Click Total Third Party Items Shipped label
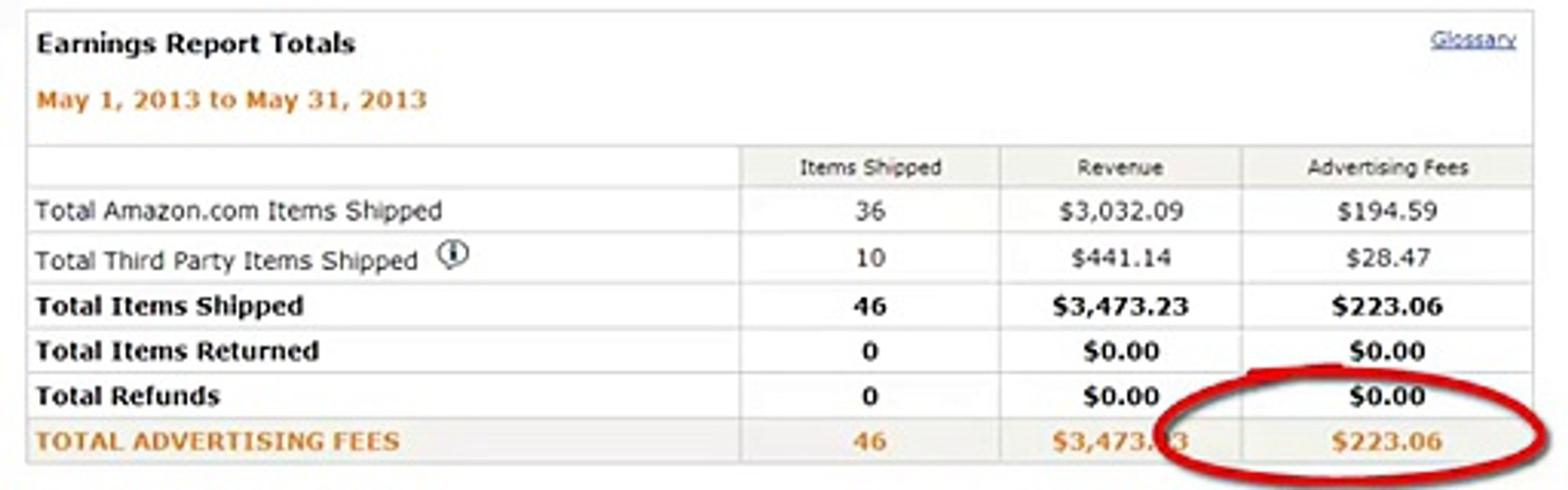1568x490 pixels. tap(227, 260)
